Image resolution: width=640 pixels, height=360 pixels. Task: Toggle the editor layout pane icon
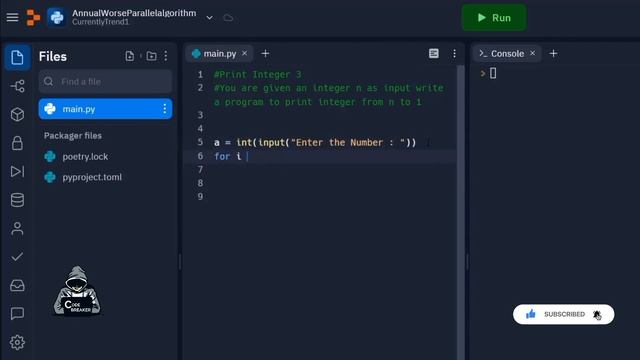(x=434, y=53)
